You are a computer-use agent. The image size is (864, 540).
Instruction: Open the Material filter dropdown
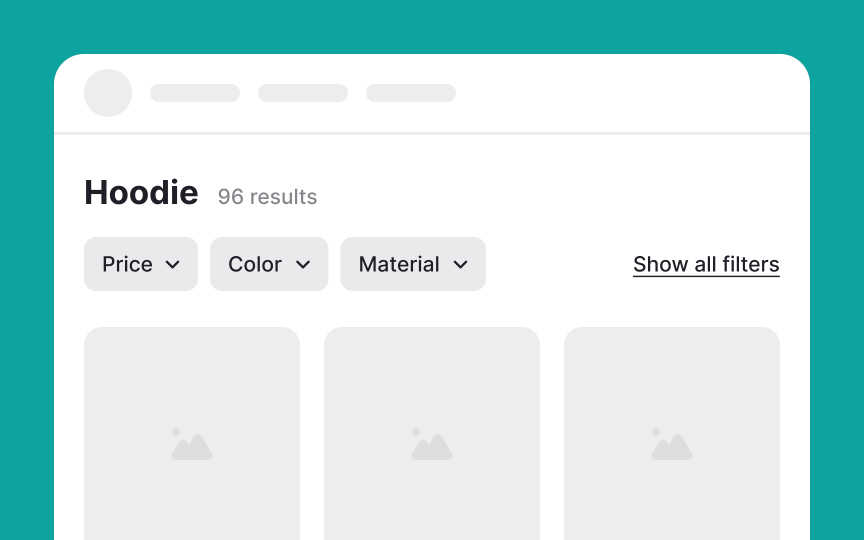[413, 264]
